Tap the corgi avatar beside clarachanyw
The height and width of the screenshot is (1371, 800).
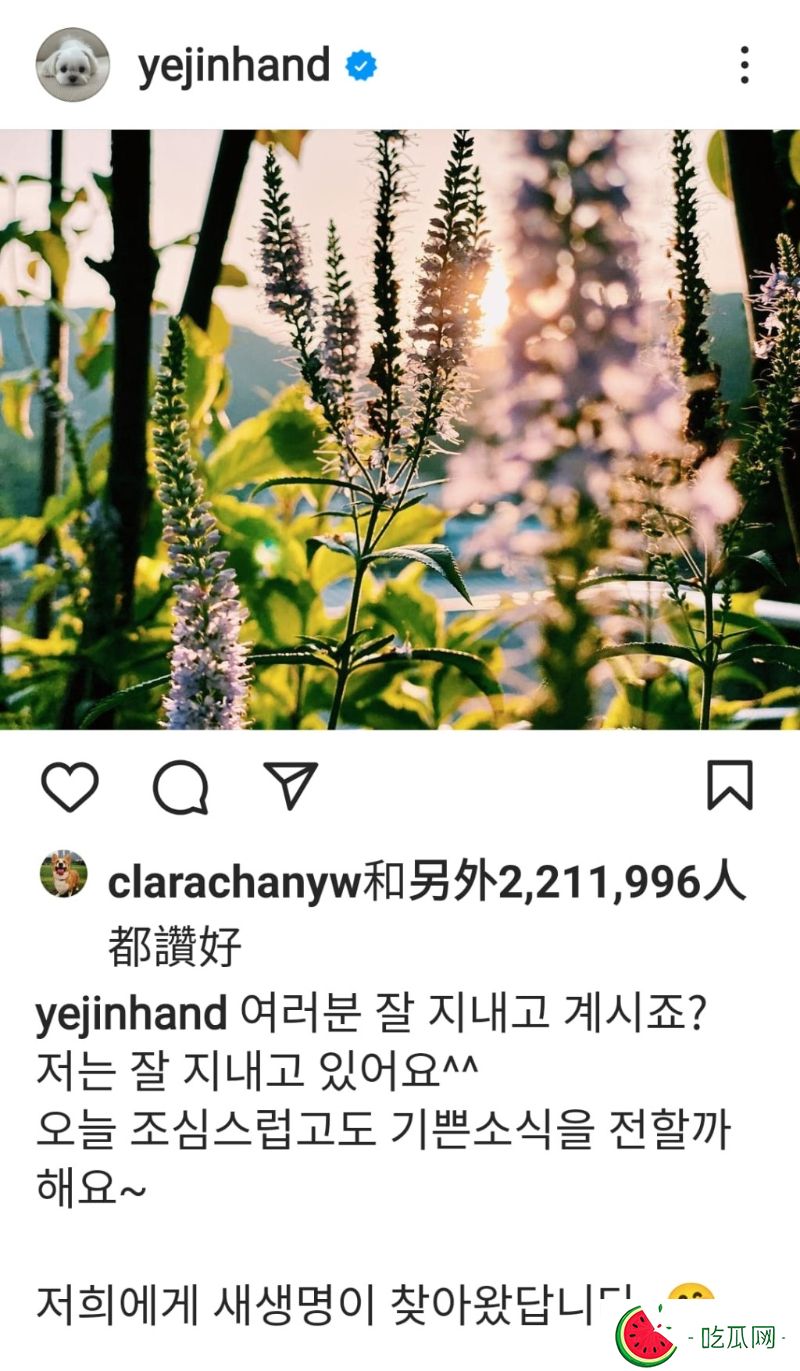(64, 875)
